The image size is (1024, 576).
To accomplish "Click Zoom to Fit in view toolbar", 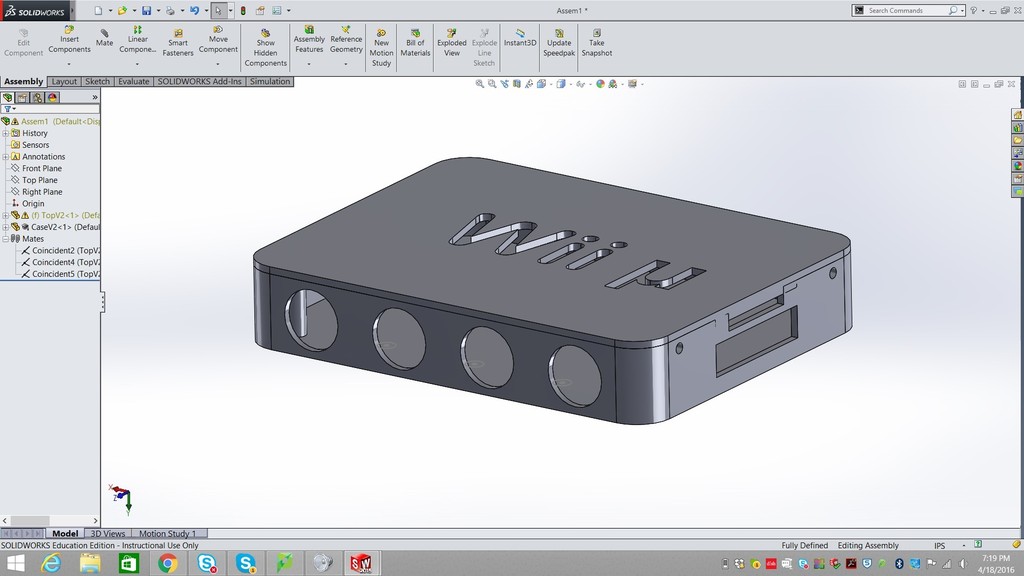I will (x=479, y=84).
